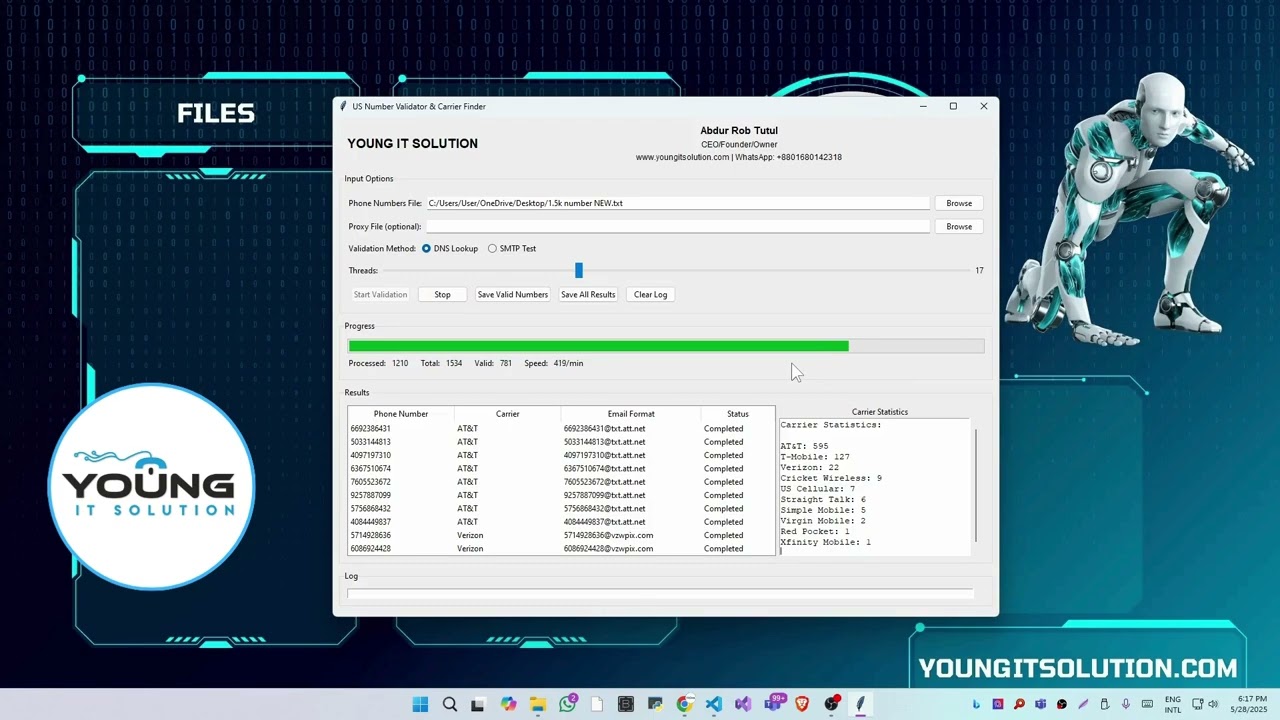This screenshot has height=720, width=1280.
Task: Open Google Chrome from the taskbar
Action: (x=684, y=704)
